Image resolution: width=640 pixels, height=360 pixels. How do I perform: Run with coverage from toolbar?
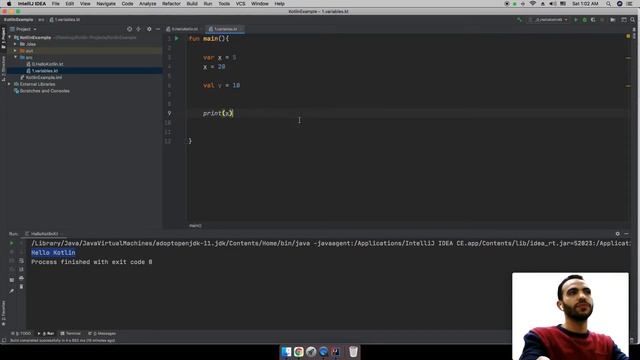tap(593, 20)
